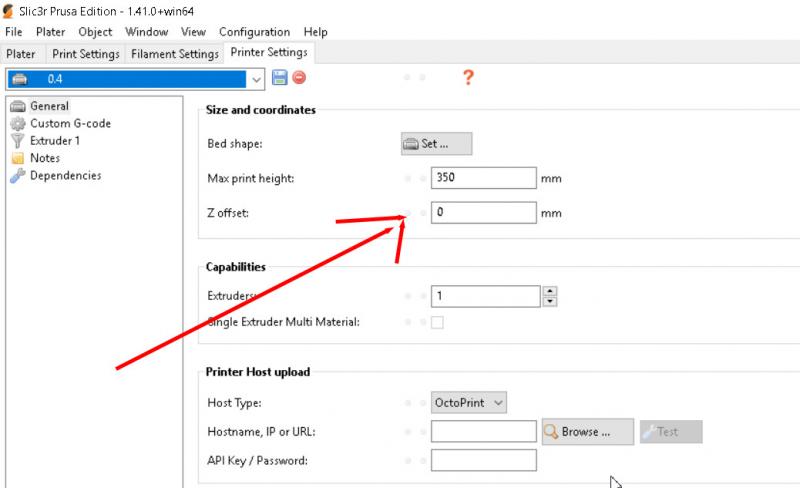Image resolution: width=800 pixels, height=488 pixels.
Task: Open Custom G-code settings page
Action: [x=70, y=123]
